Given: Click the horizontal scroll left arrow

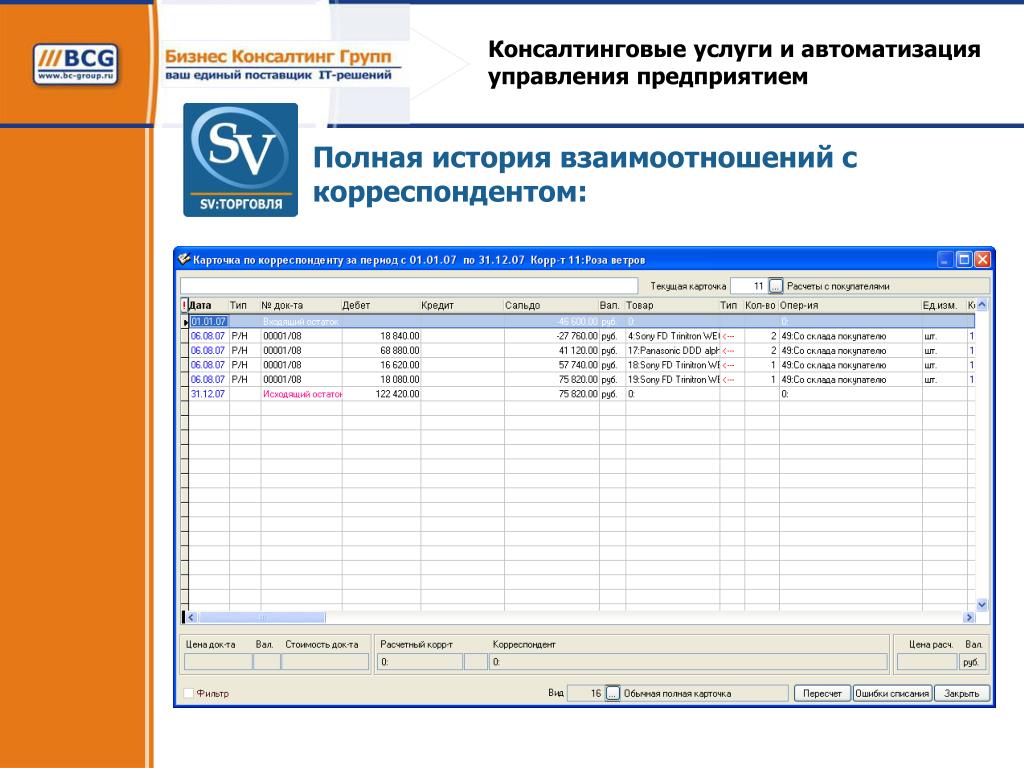Looking at the screenshot, I should [x=191, y=617].
